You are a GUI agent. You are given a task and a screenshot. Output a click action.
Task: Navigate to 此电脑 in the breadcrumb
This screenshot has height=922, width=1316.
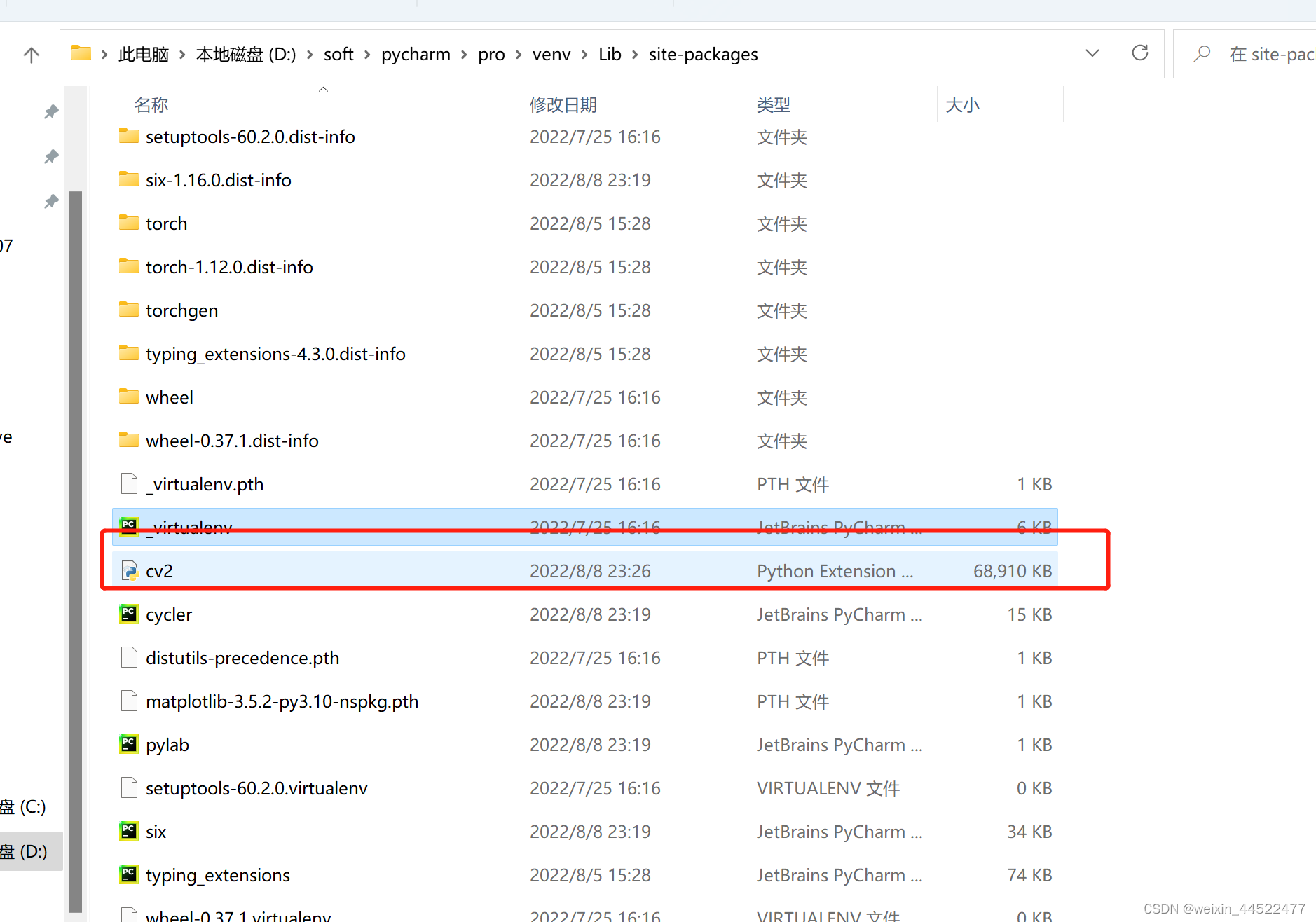tap(144, 54)
